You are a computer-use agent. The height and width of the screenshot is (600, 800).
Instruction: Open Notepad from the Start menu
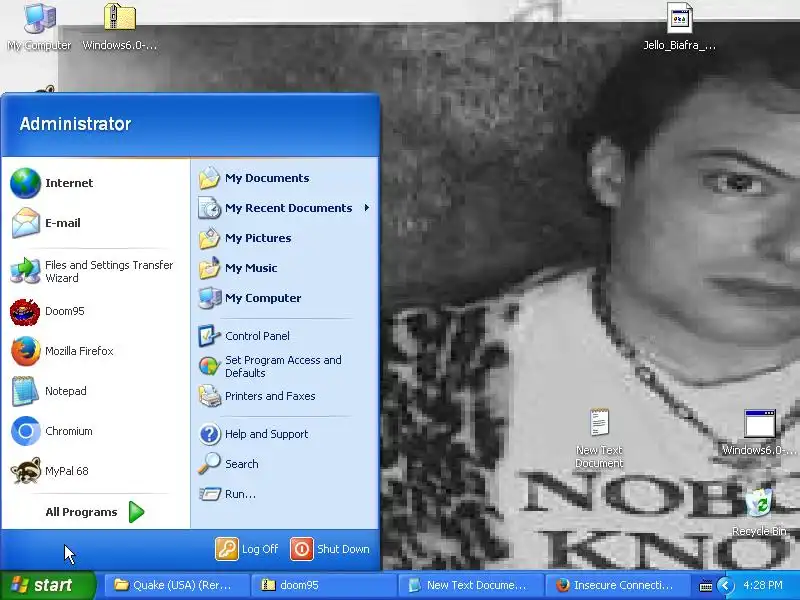[x=96, y=391]
